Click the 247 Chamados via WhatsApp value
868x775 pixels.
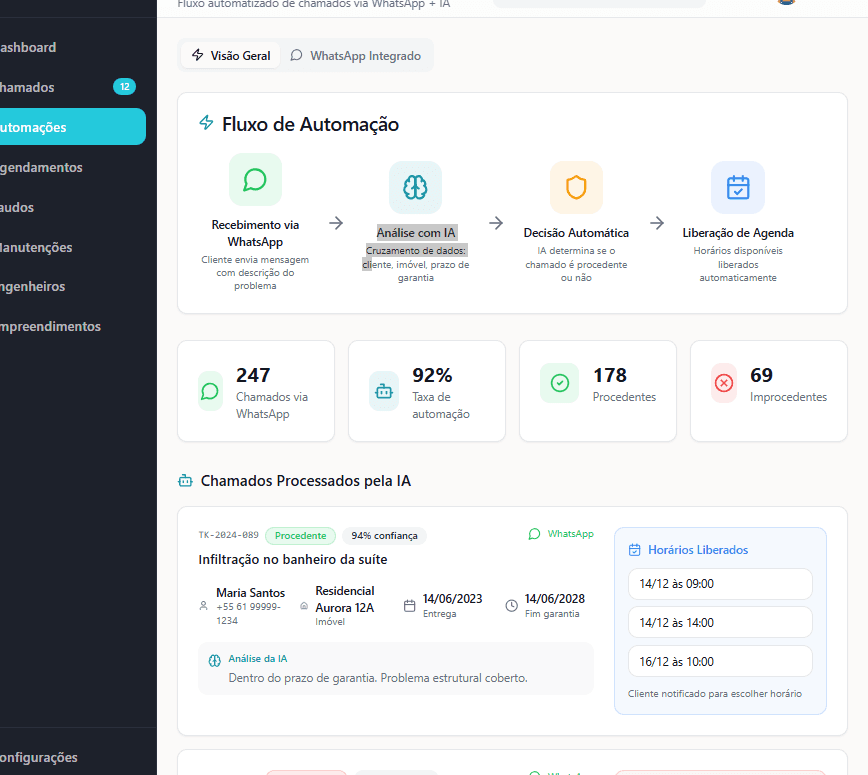253,375
